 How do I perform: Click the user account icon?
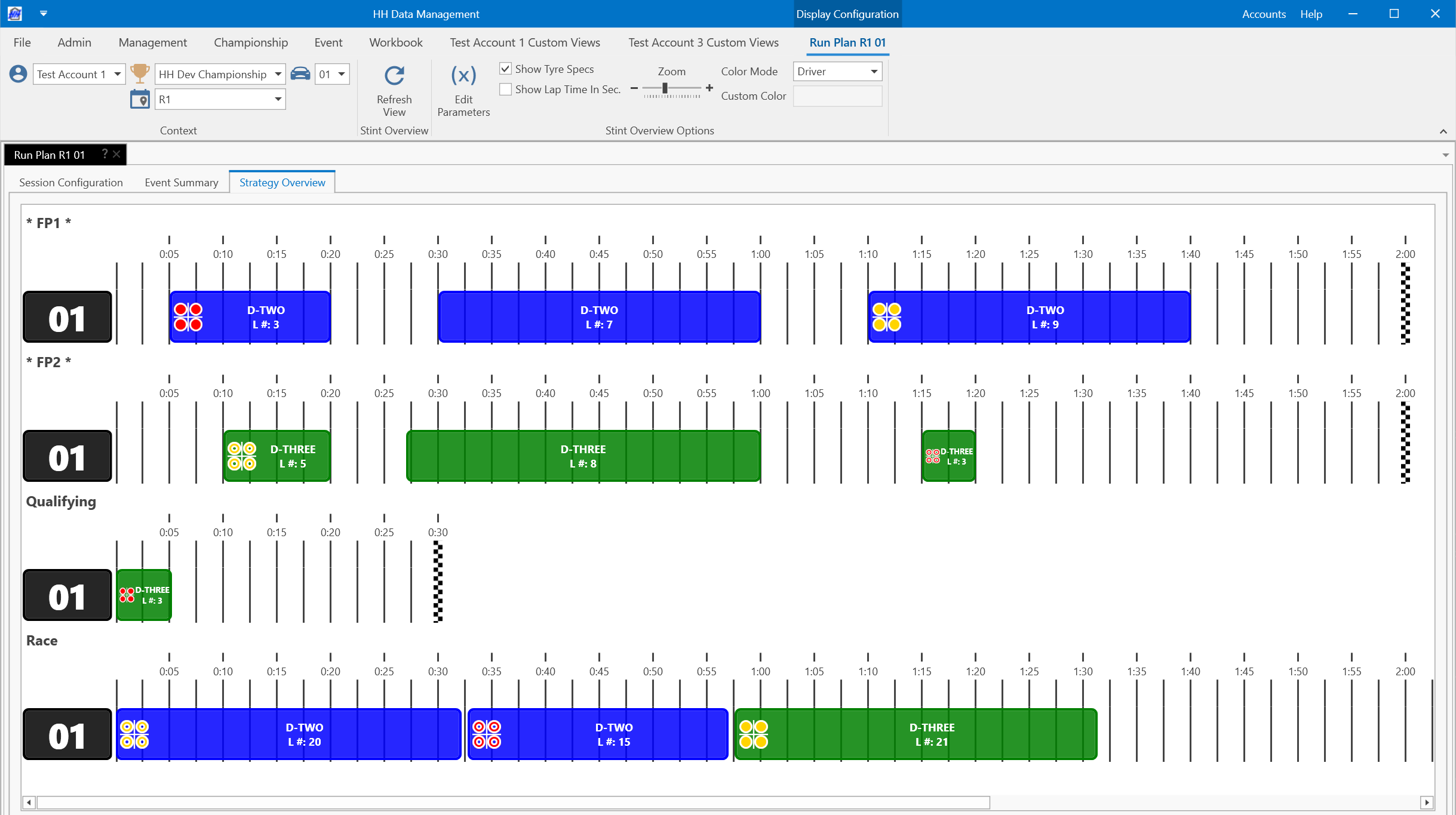click(19, 74)
